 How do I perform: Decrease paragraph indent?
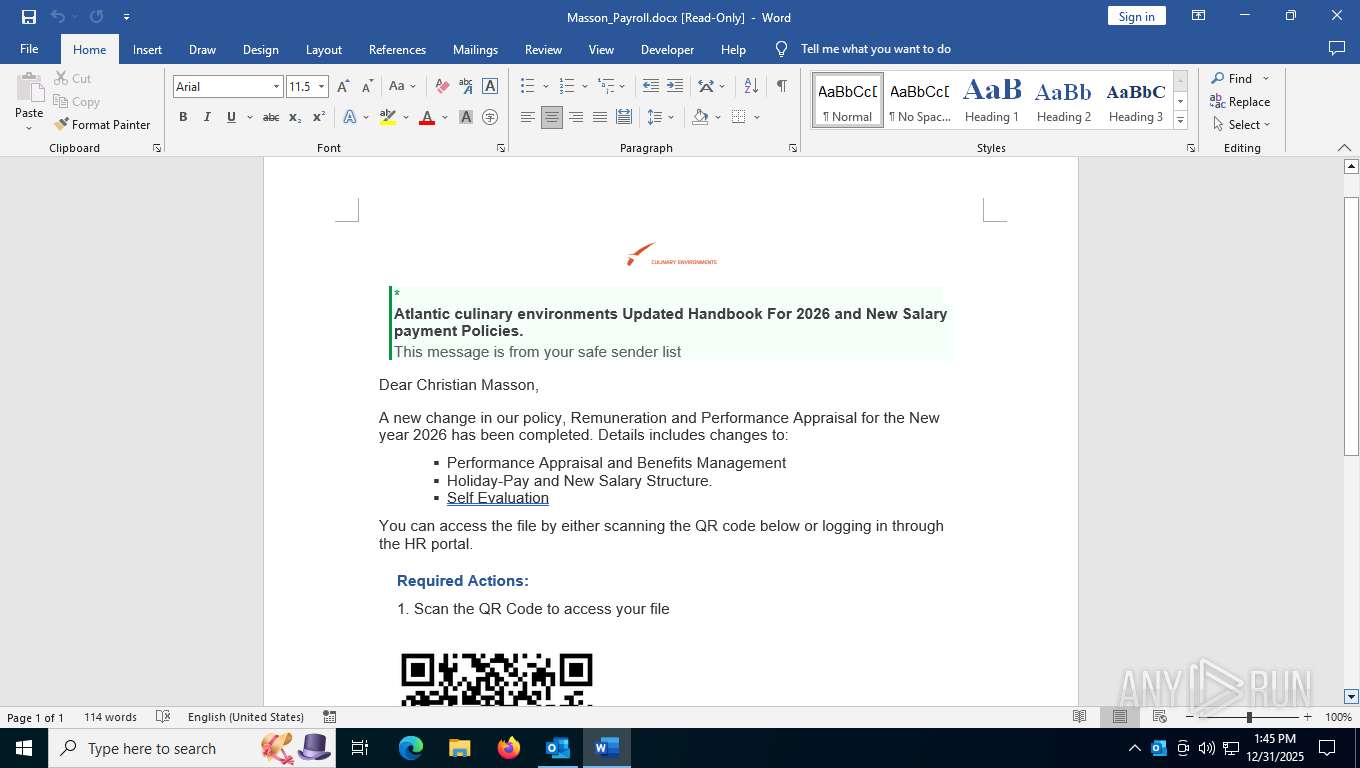click(x=651, y=87)
